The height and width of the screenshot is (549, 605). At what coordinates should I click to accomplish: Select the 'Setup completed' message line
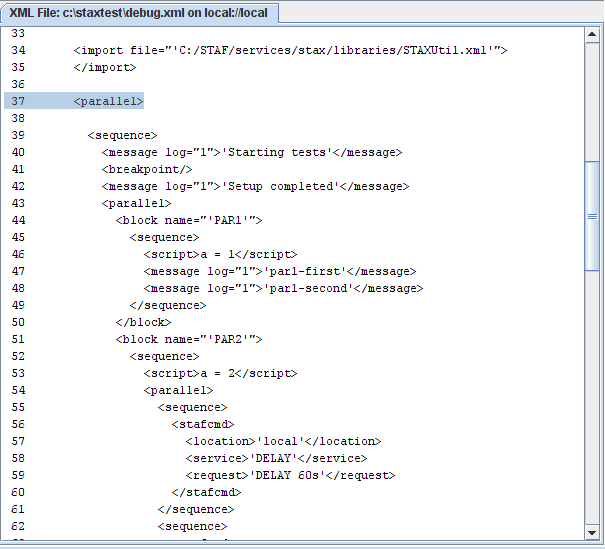pos(255,186)
